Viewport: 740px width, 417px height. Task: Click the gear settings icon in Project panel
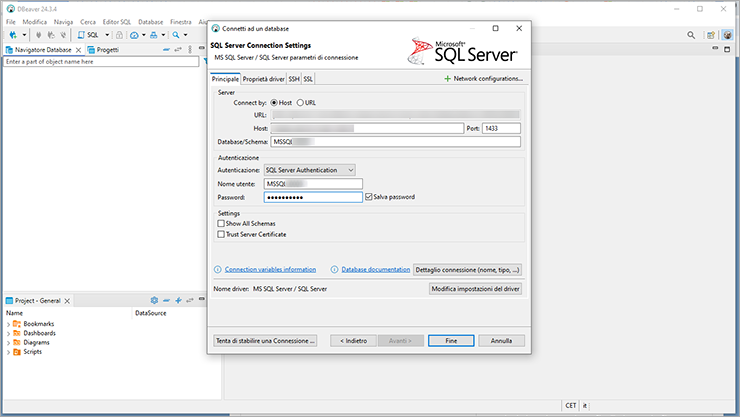click(x=154, y=300)
